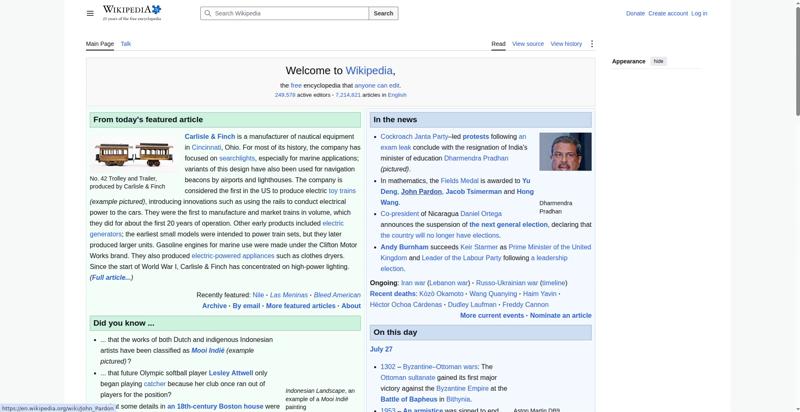
Task: Open the Russo-Ukrainian war link
Action: pyautogui.click(x=507, y=283)
